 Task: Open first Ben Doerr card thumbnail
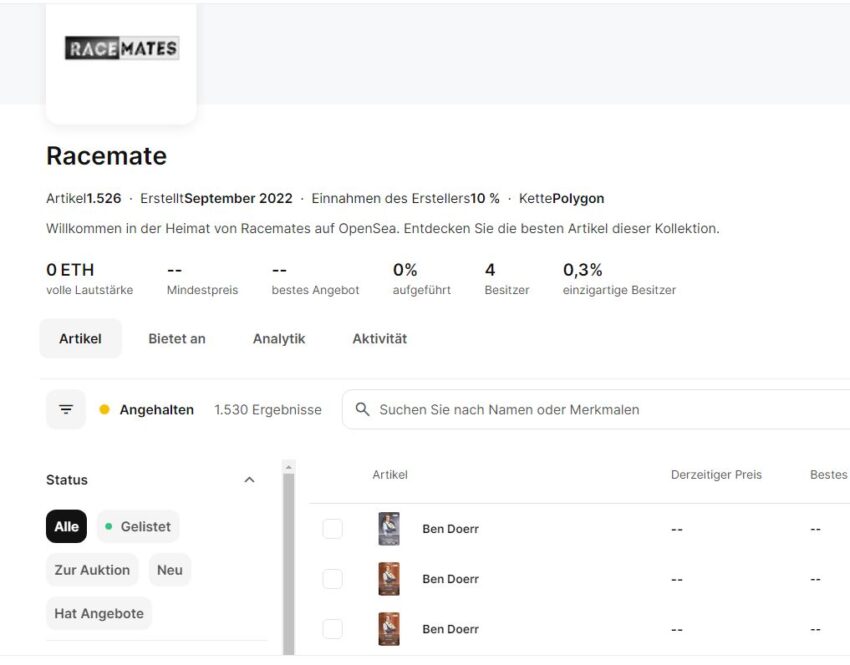point(389,528)
